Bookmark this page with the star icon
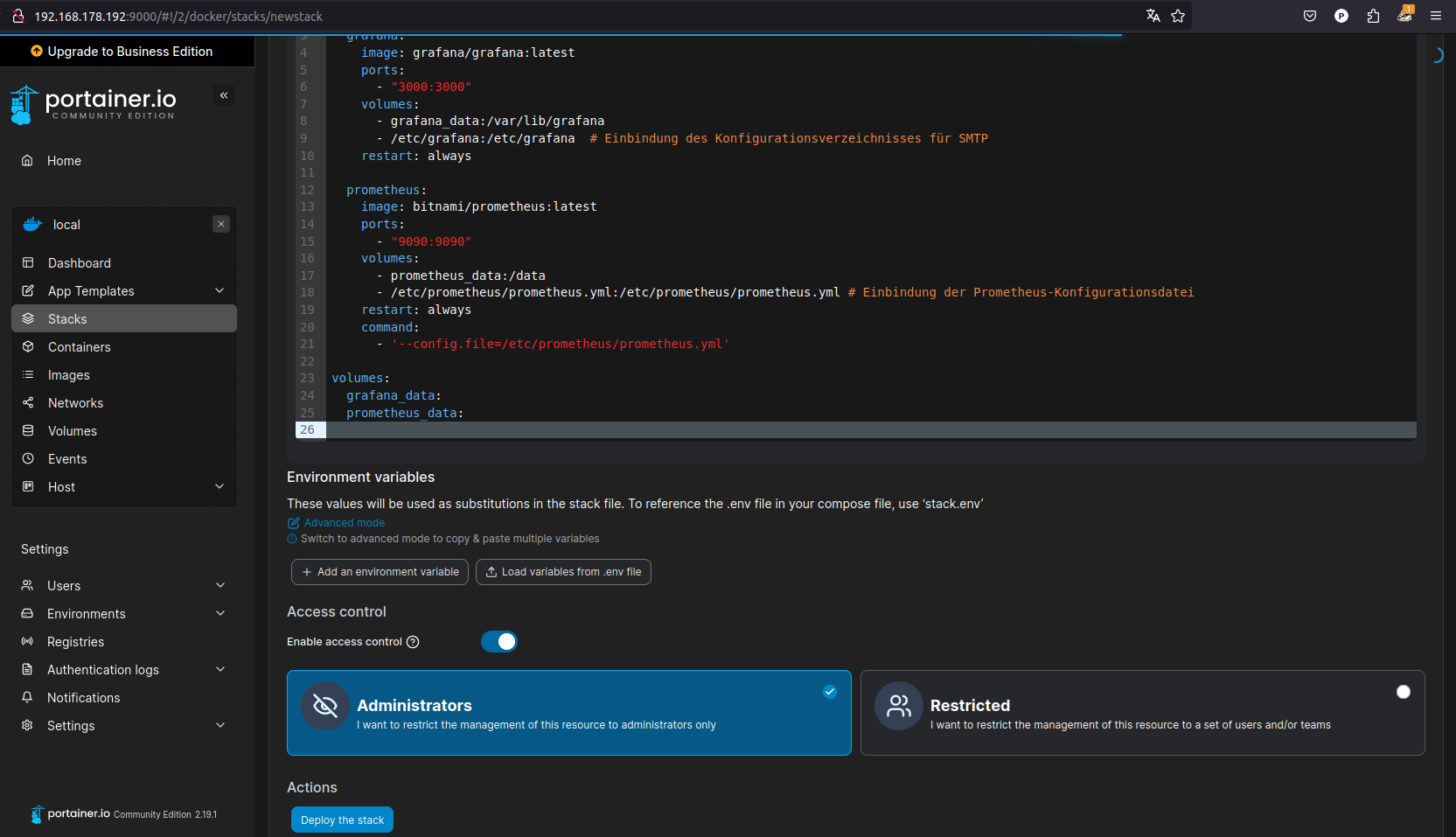1456x837 pixels. (1178, 16)
